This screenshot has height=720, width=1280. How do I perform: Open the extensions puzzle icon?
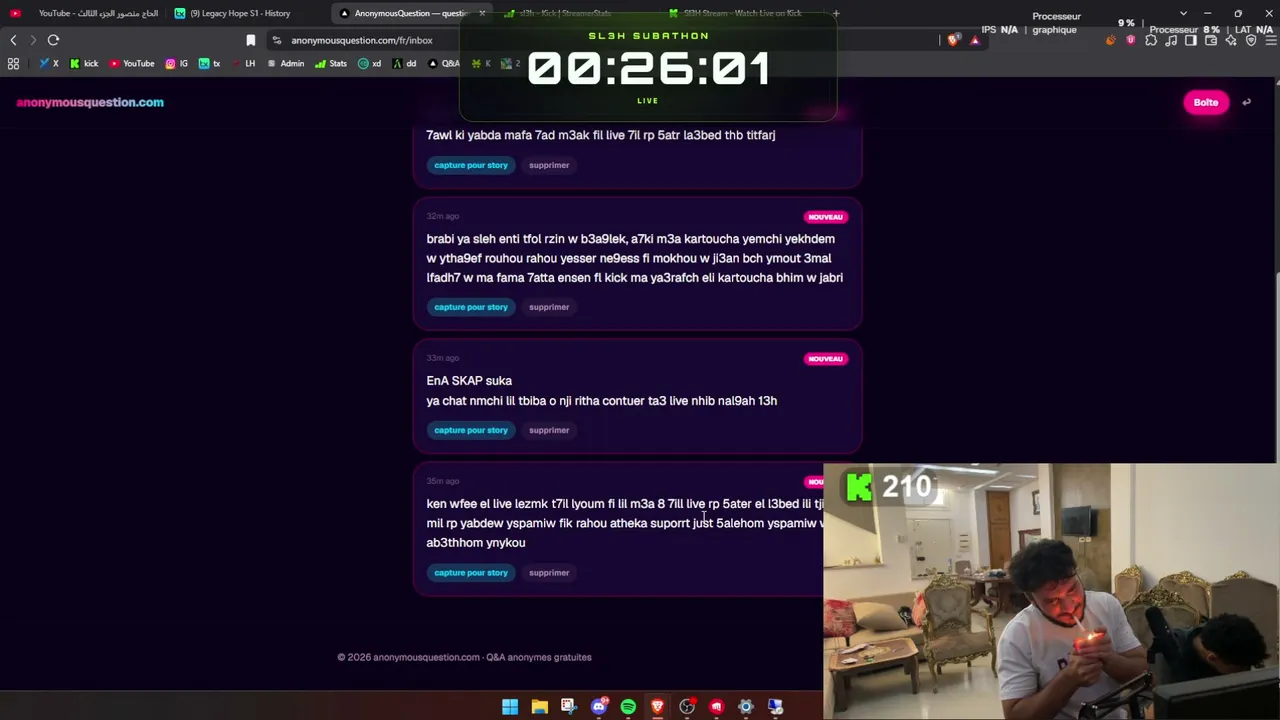pos(1151,40)
